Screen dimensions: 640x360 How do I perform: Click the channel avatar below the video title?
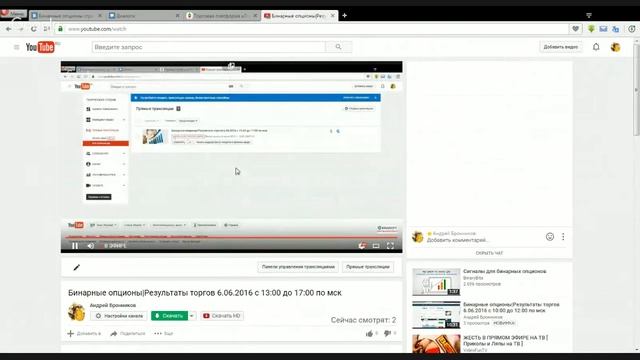coord(76,312)
